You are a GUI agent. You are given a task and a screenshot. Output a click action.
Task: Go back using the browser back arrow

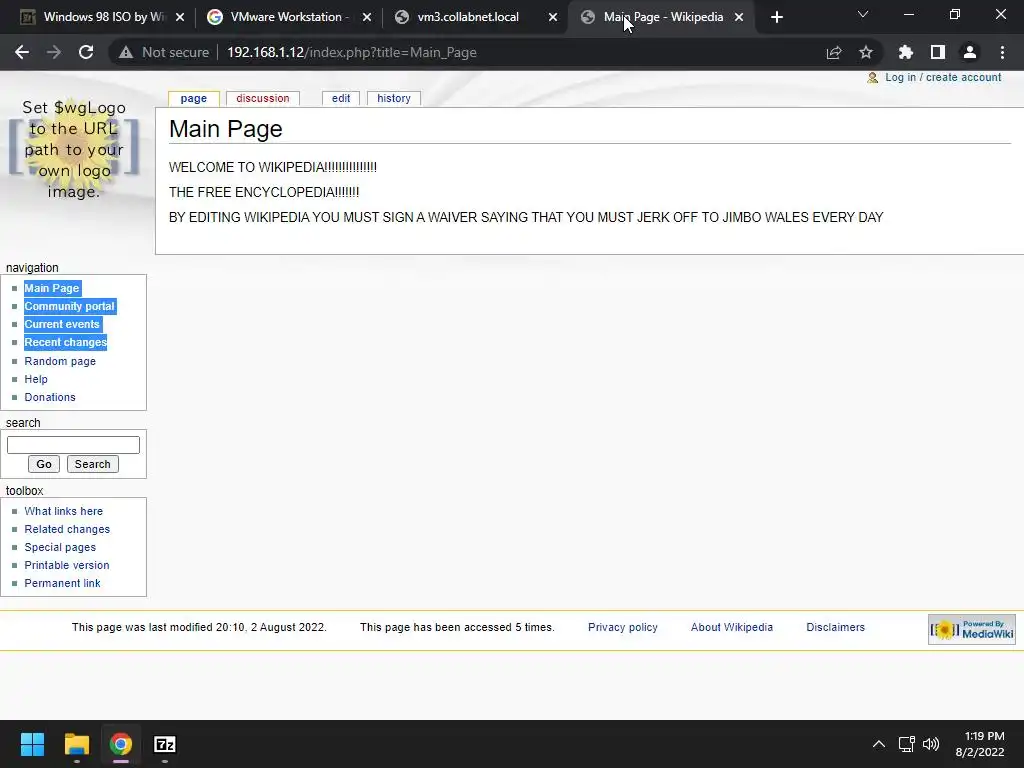pyautogui.click(x=22, y=52)
